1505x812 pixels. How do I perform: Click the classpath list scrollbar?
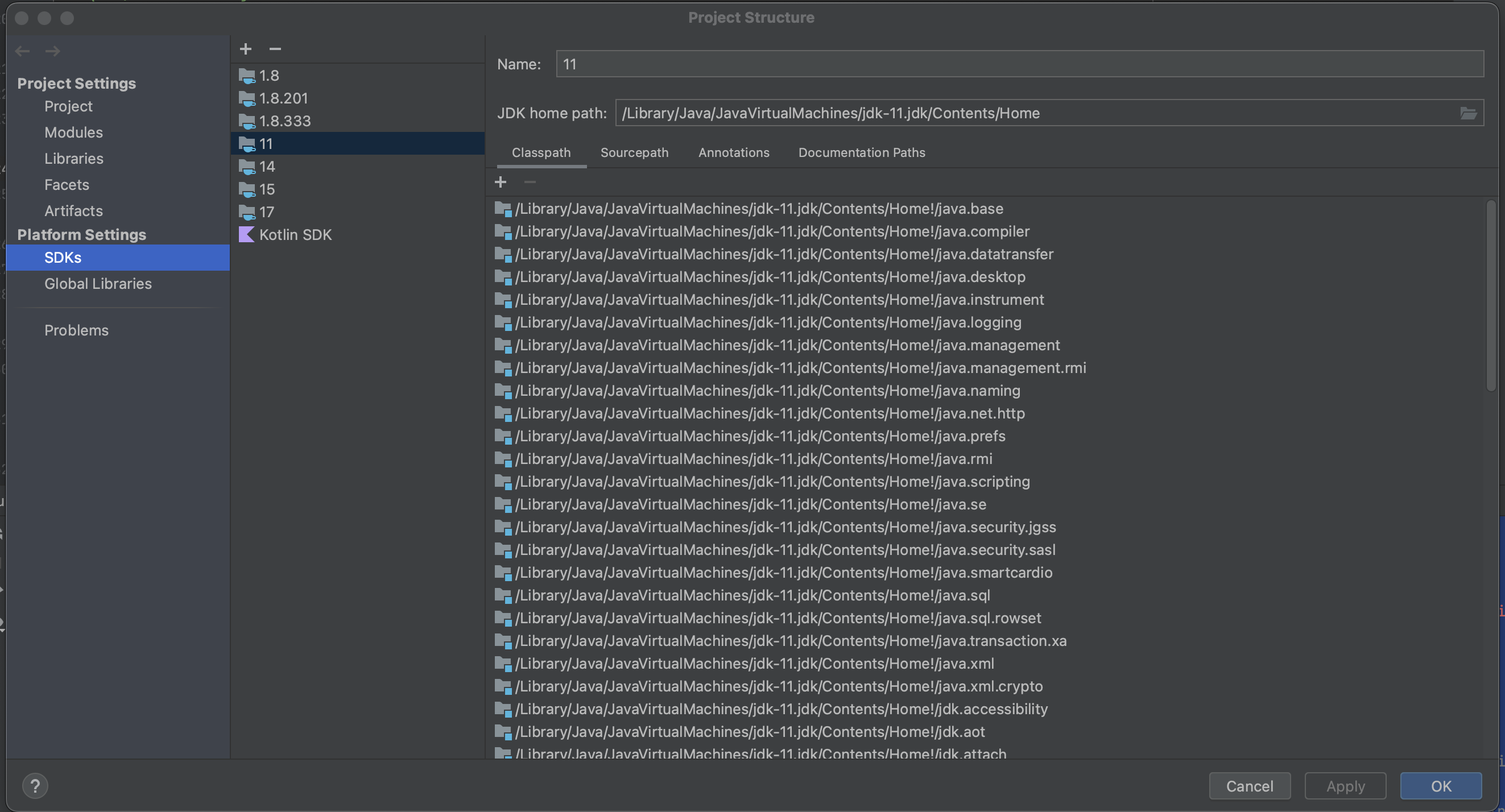1491,296
